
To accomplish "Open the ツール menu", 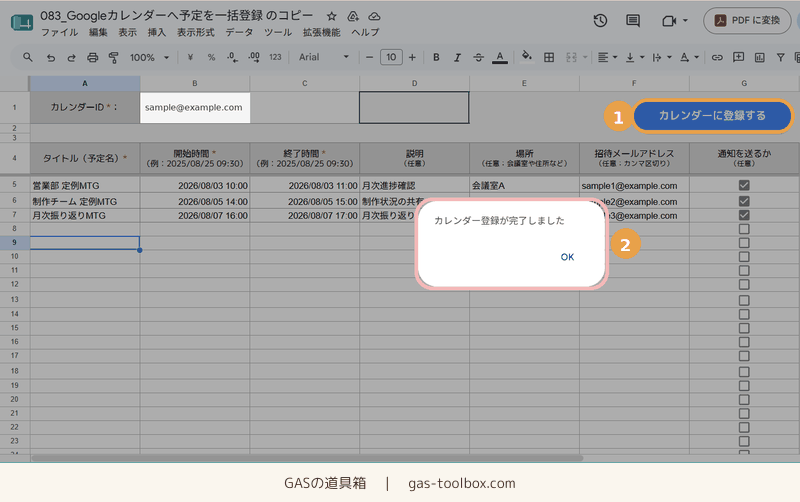I will (x=278, y=32).
